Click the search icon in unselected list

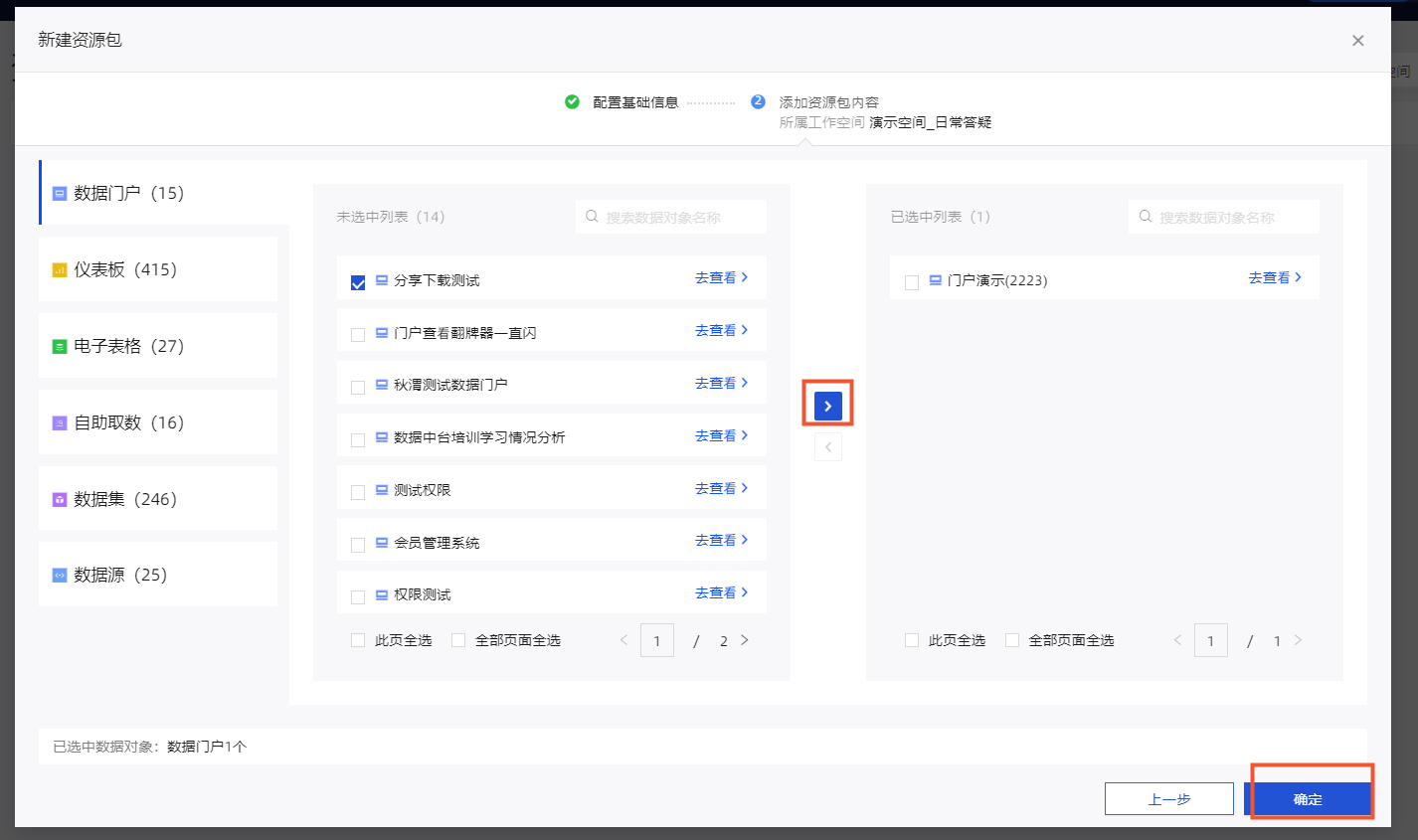click(x=592, y=217)
